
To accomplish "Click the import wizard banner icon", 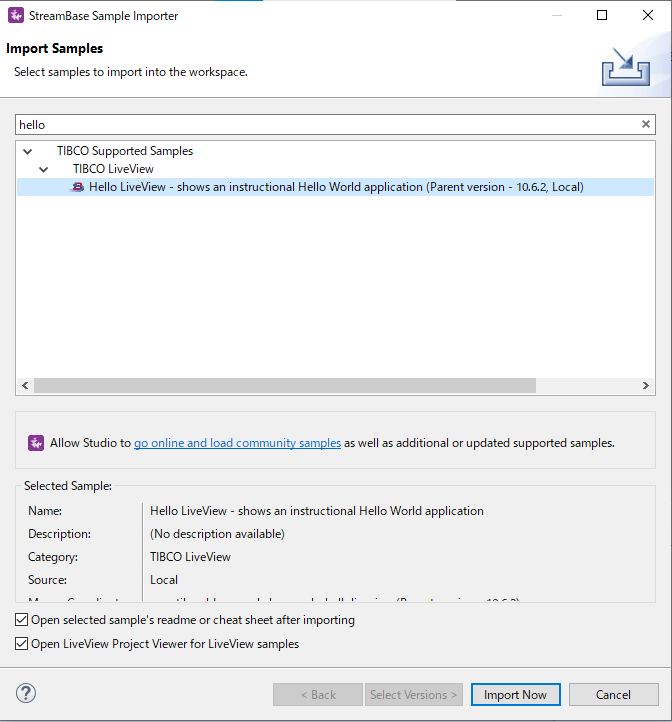I will [626, 67].
